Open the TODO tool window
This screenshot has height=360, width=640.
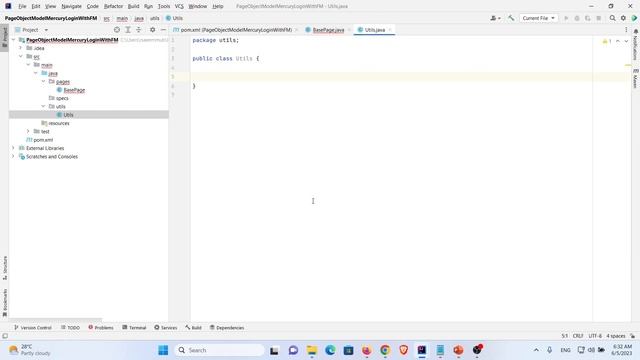pyautogui.click(x=70, y=327)
